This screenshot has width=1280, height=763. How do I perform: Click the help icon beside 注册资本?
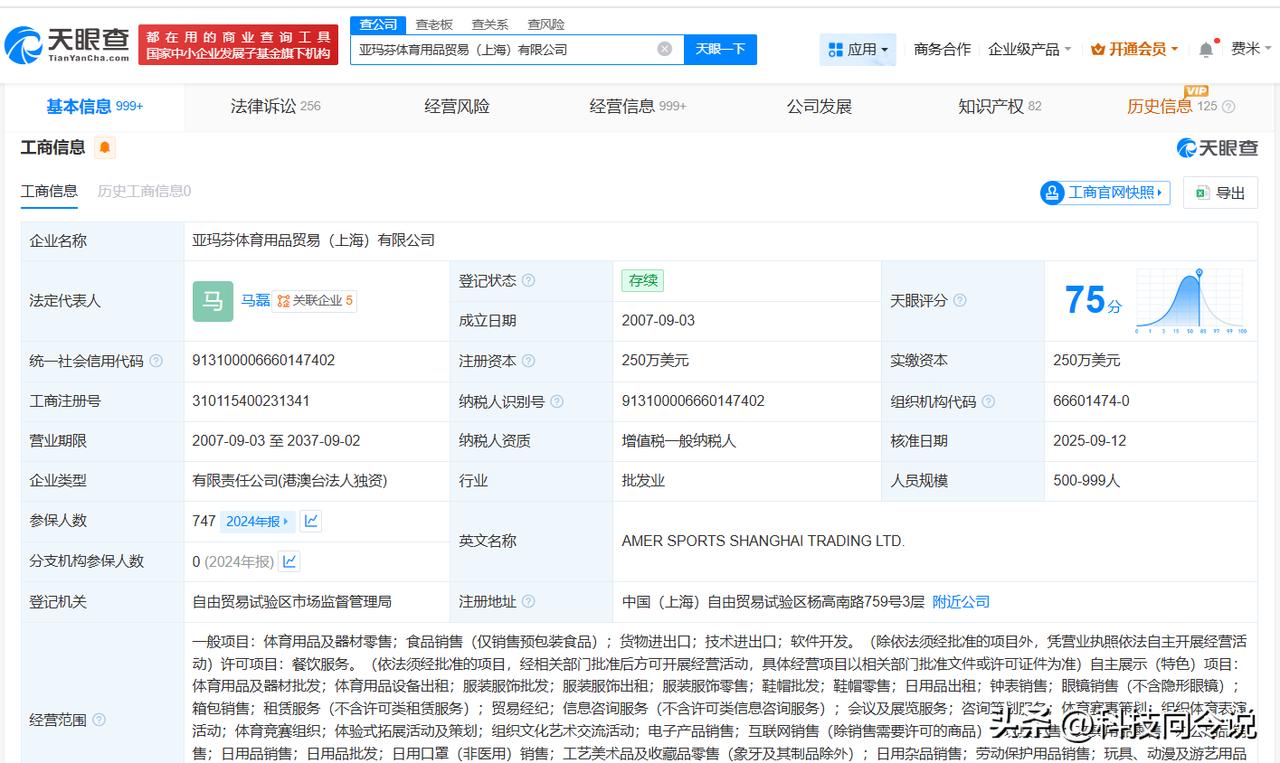pos(528,361)
